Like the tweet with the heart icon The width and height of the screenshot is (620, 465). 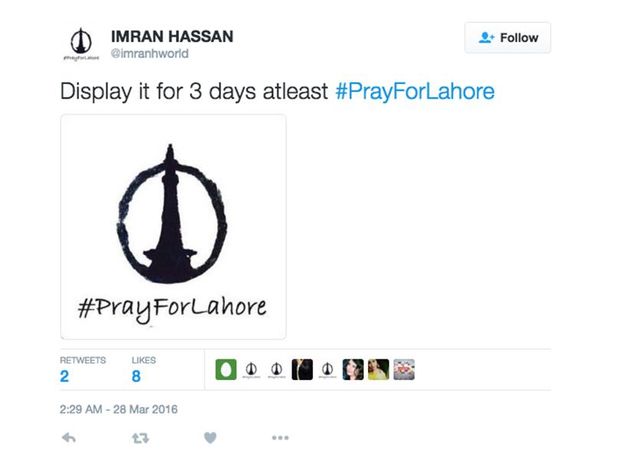210,438
